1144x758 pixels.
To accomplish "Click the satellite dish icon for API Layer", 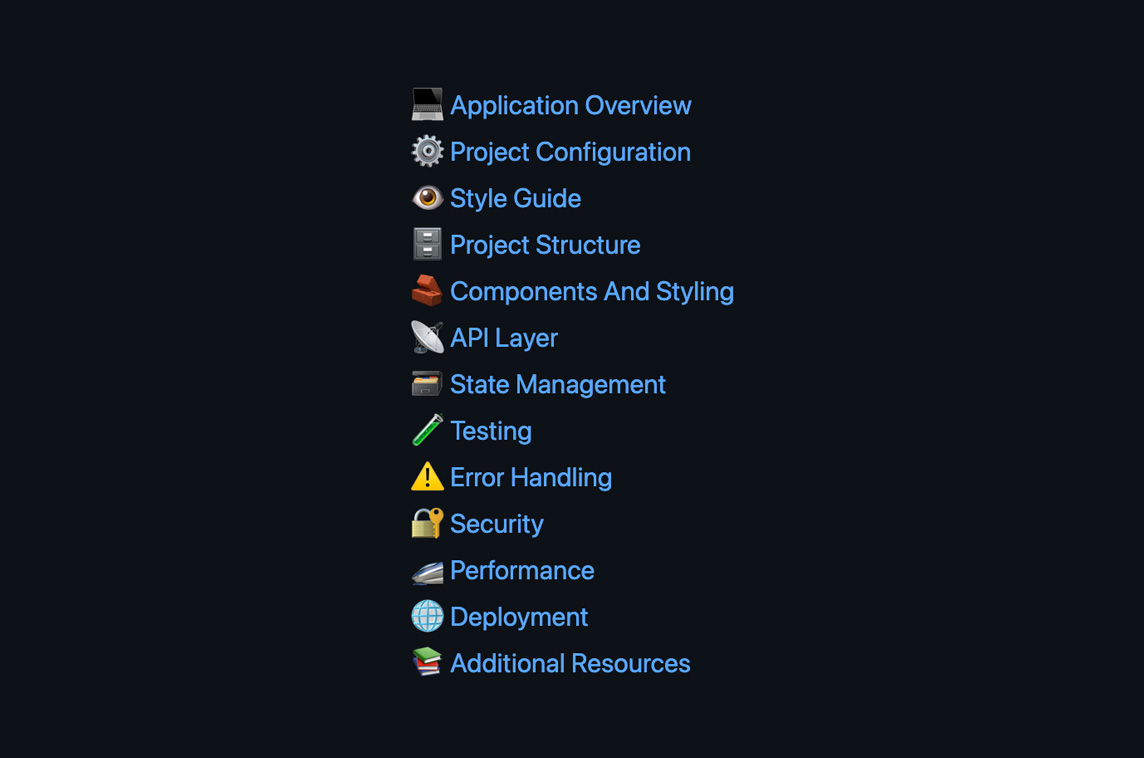I will 428,337.
